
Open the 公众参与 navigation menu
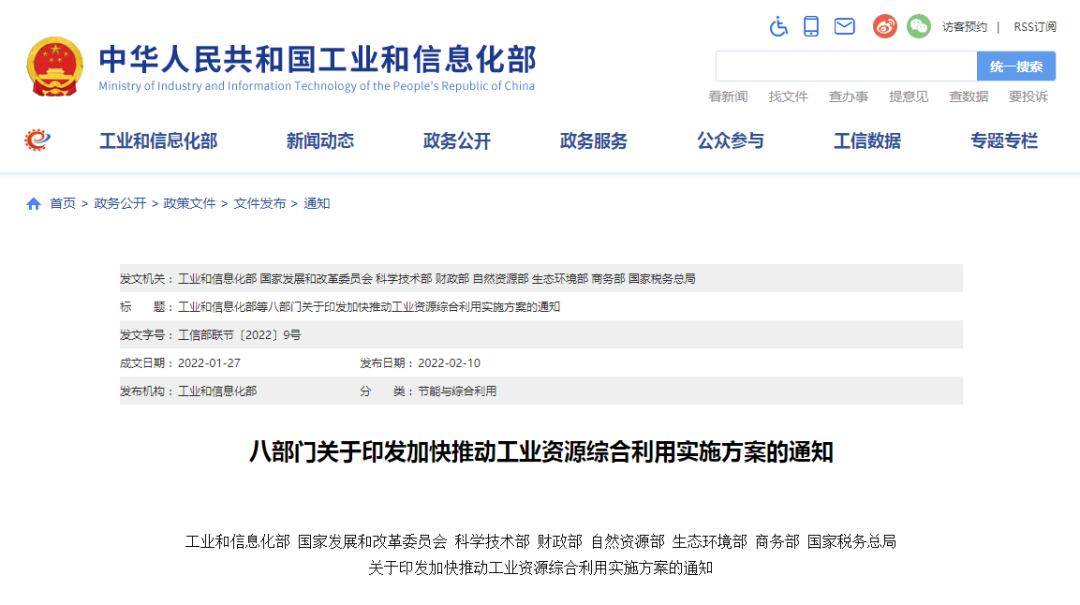730,141
